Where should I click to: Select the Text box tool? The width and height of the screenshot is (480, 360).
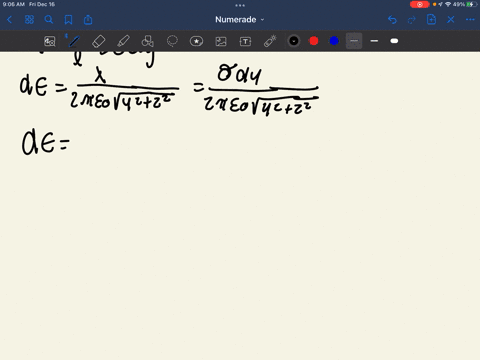click(x=245, y=41)
